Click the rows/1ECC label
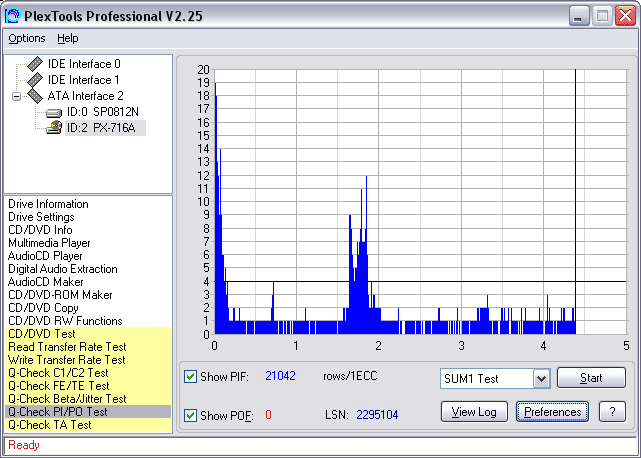The height and width of the screenshot is (458, 641). pos(350,376)
